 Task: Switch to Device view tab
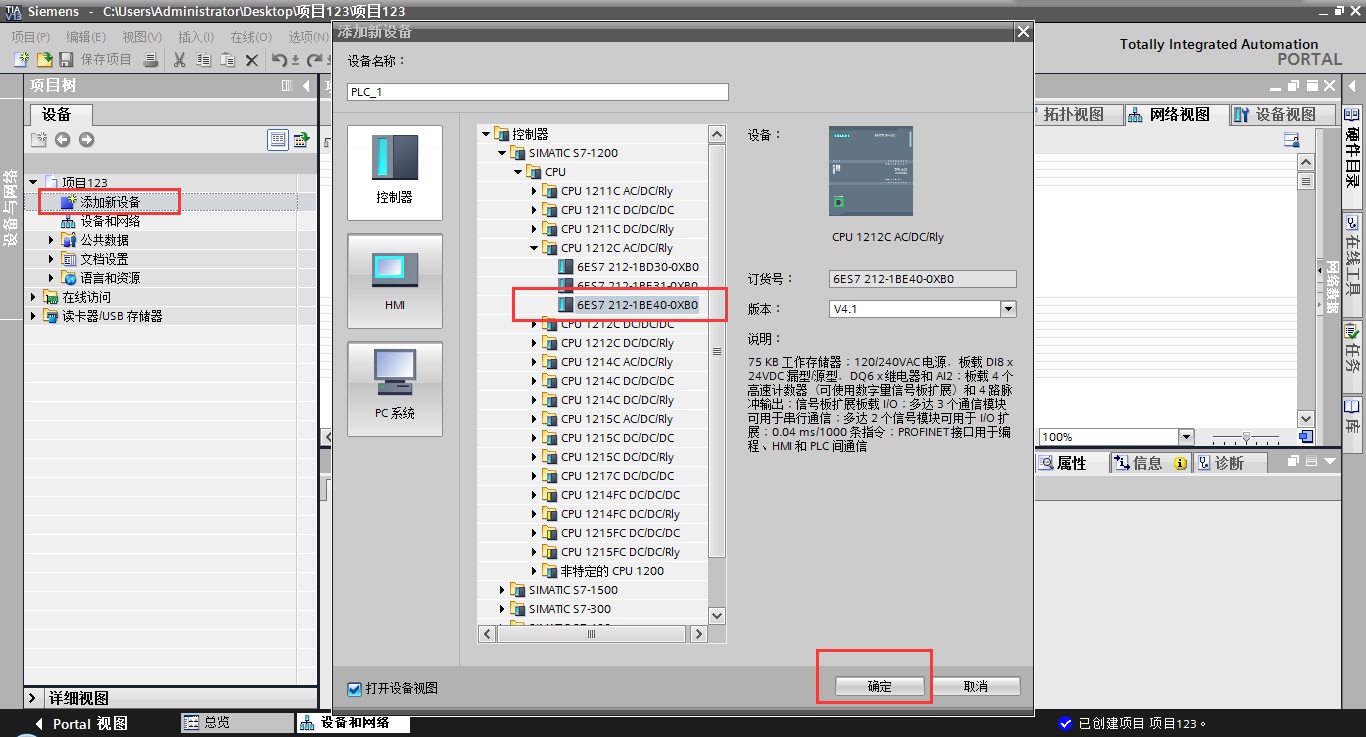(1284, 114)
